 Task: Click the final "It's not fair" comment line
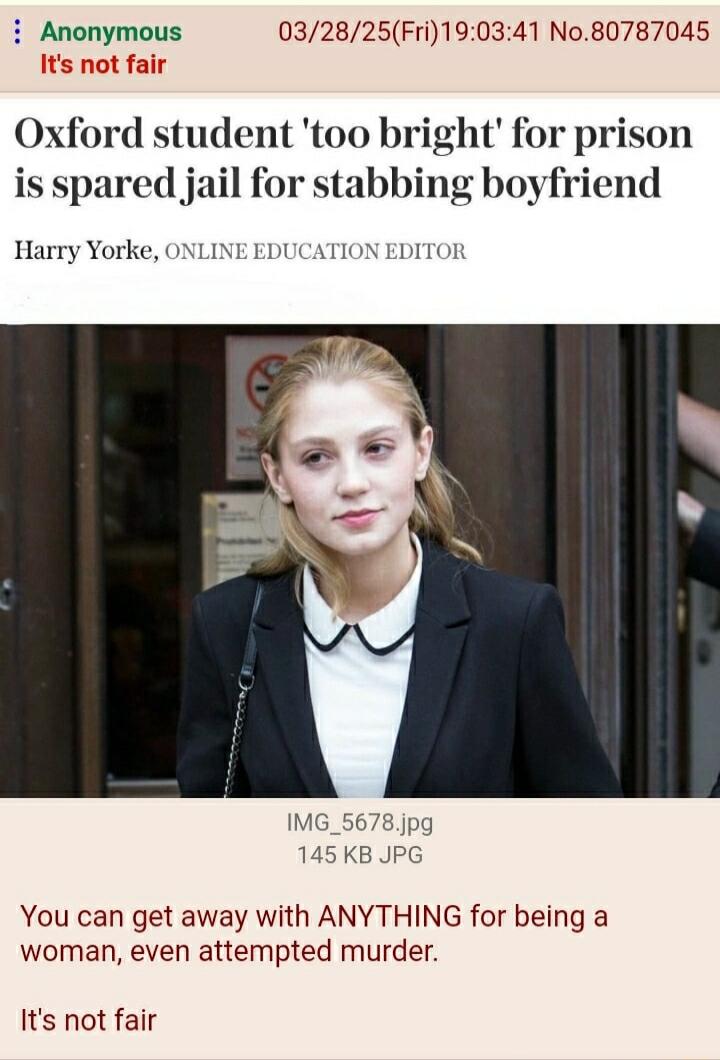pyautogui.click(x=89, y=1020)
